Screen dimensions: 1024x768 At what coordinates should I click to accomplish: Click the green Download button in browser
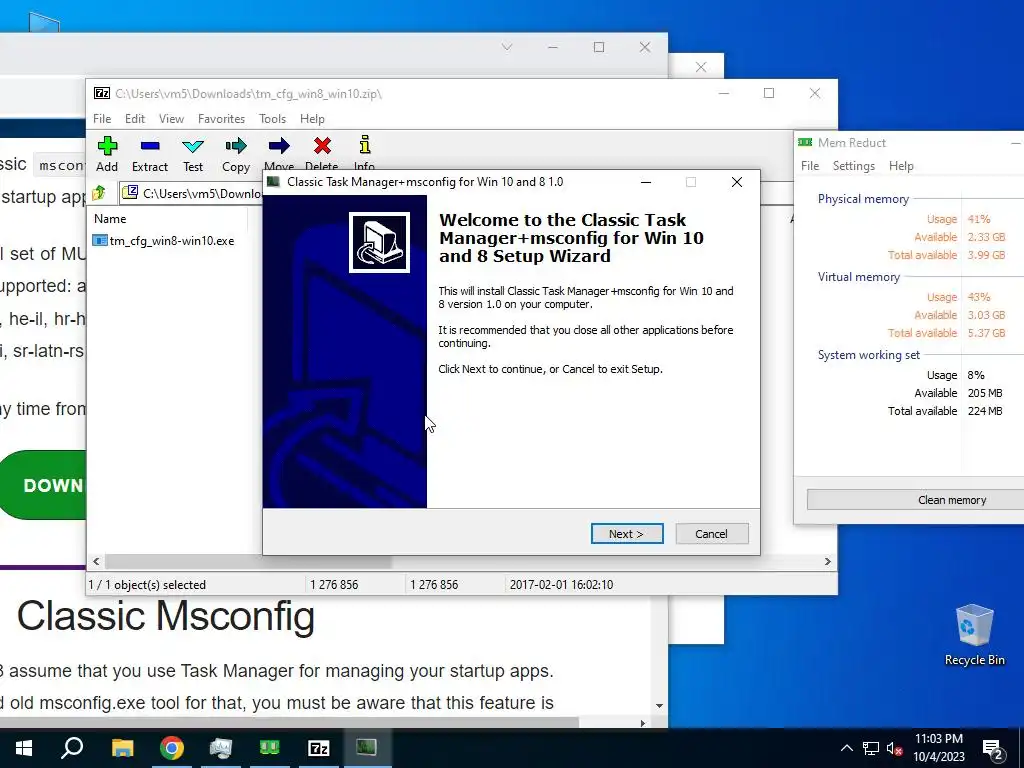click(44, 485)
